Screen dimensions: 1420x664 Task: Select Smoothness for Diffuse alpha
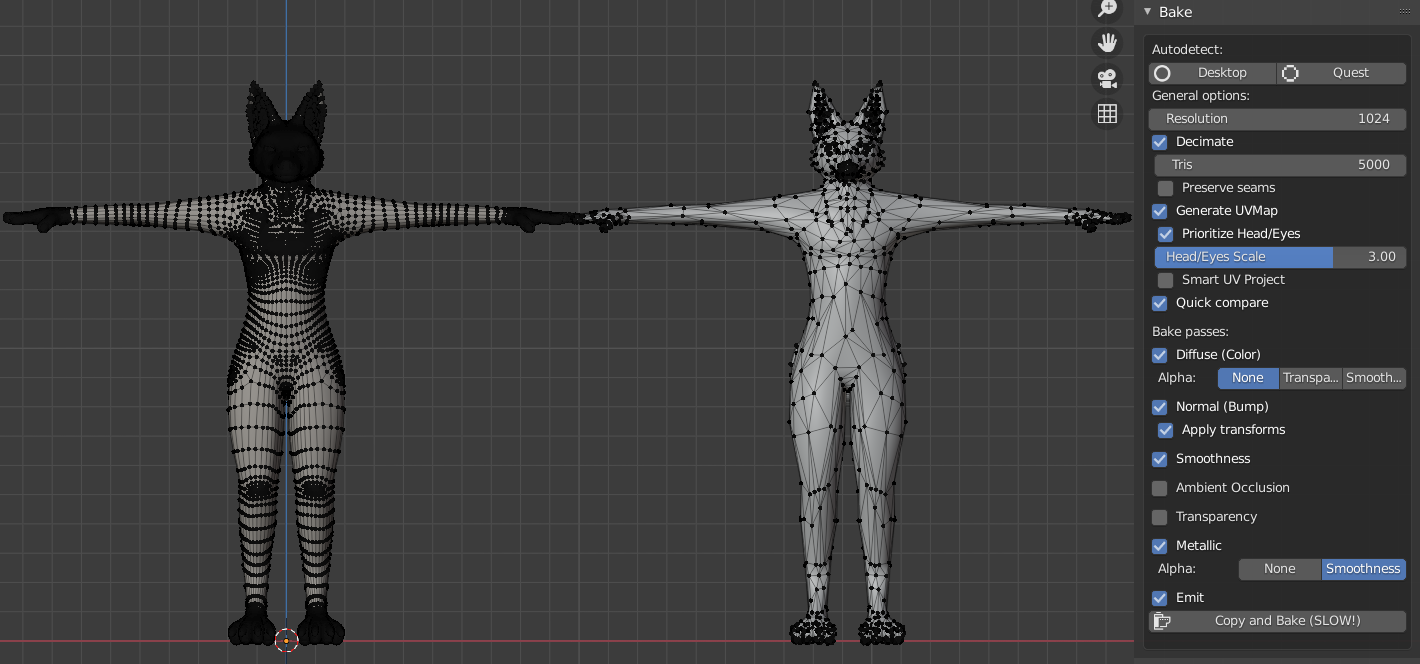(1374, 378)
